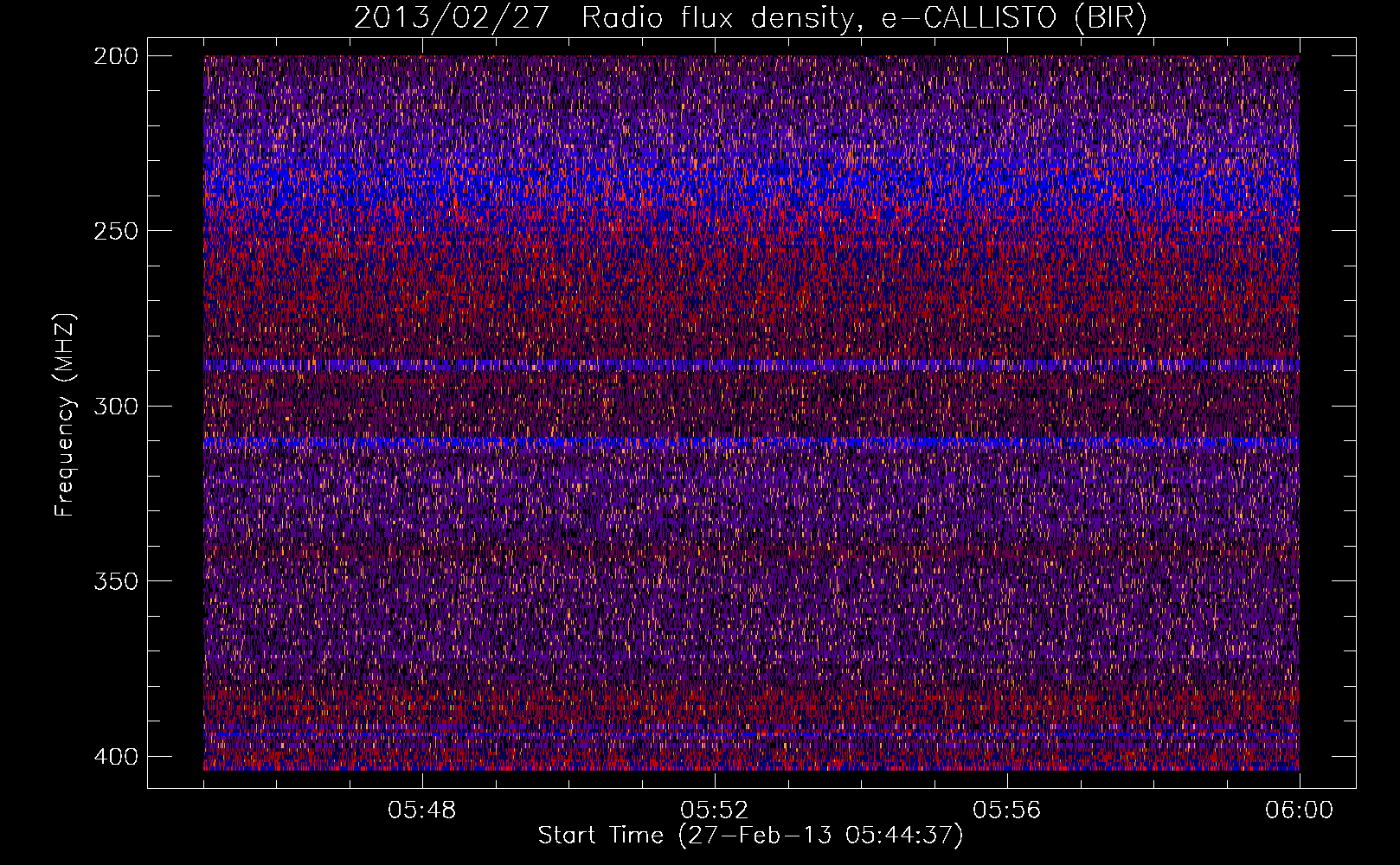
Task: Click the "05:56" time tick label
Action: 1007,811
